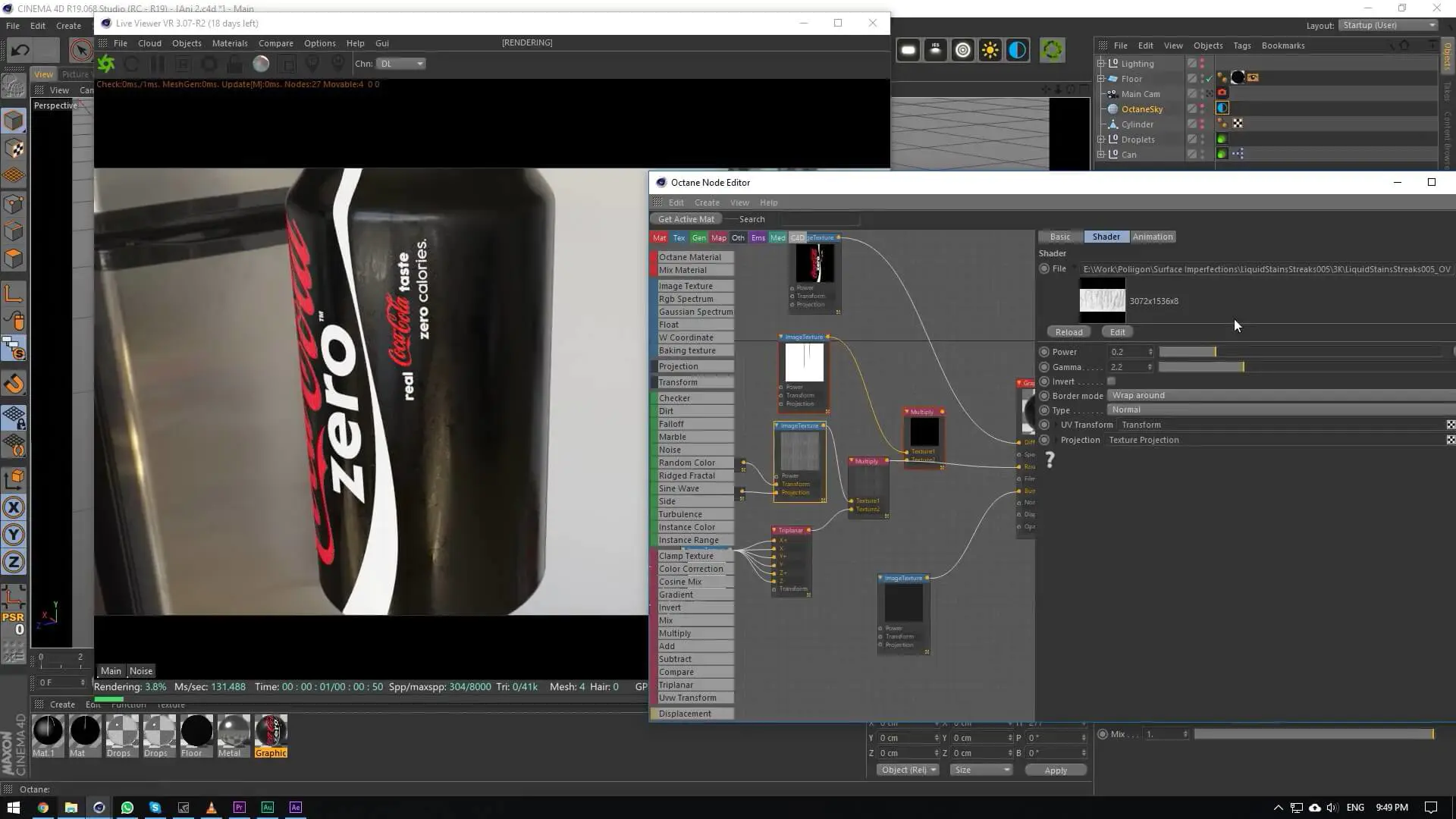1456x819 pixels.
Task: Select the Edges mode icon
Action: [14, 231]
